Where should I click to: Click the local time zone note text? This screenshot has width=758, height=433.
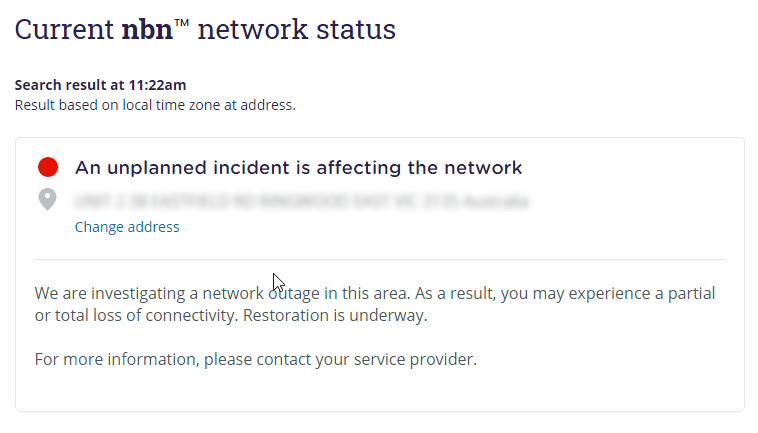click(155, 105)
